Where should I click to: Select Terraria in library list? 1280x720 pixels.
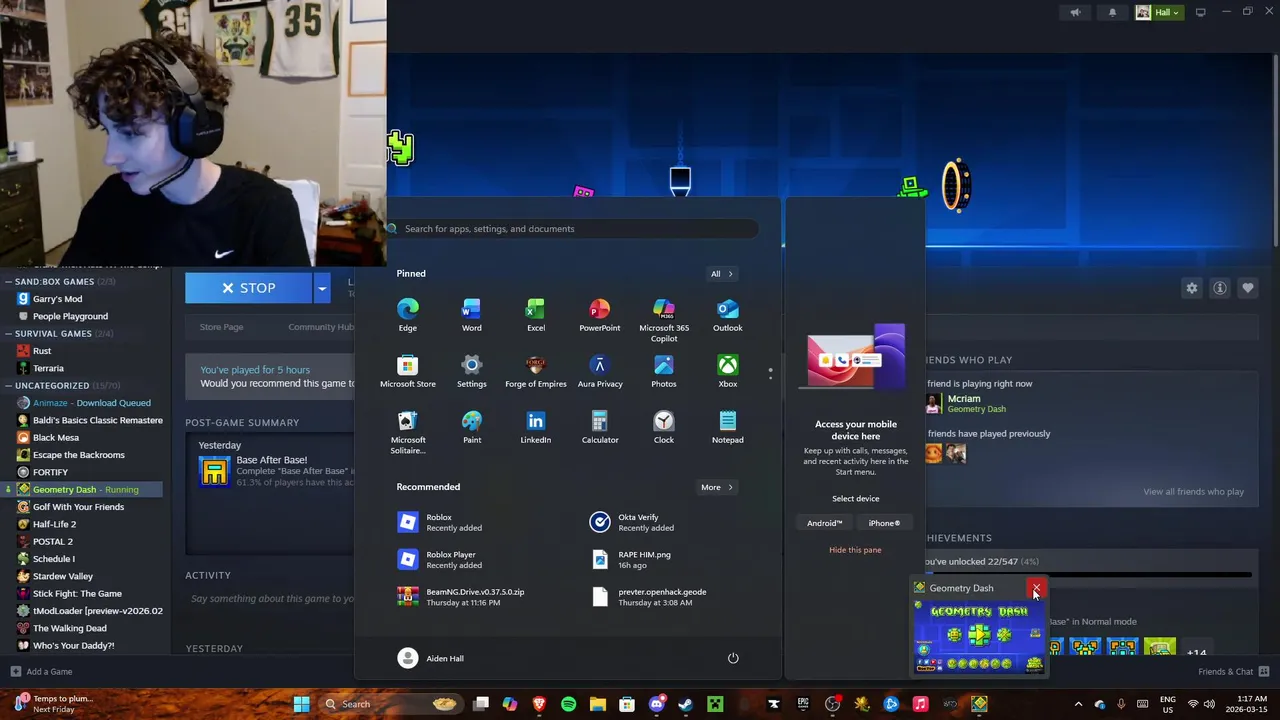click(x=48, y=368)
